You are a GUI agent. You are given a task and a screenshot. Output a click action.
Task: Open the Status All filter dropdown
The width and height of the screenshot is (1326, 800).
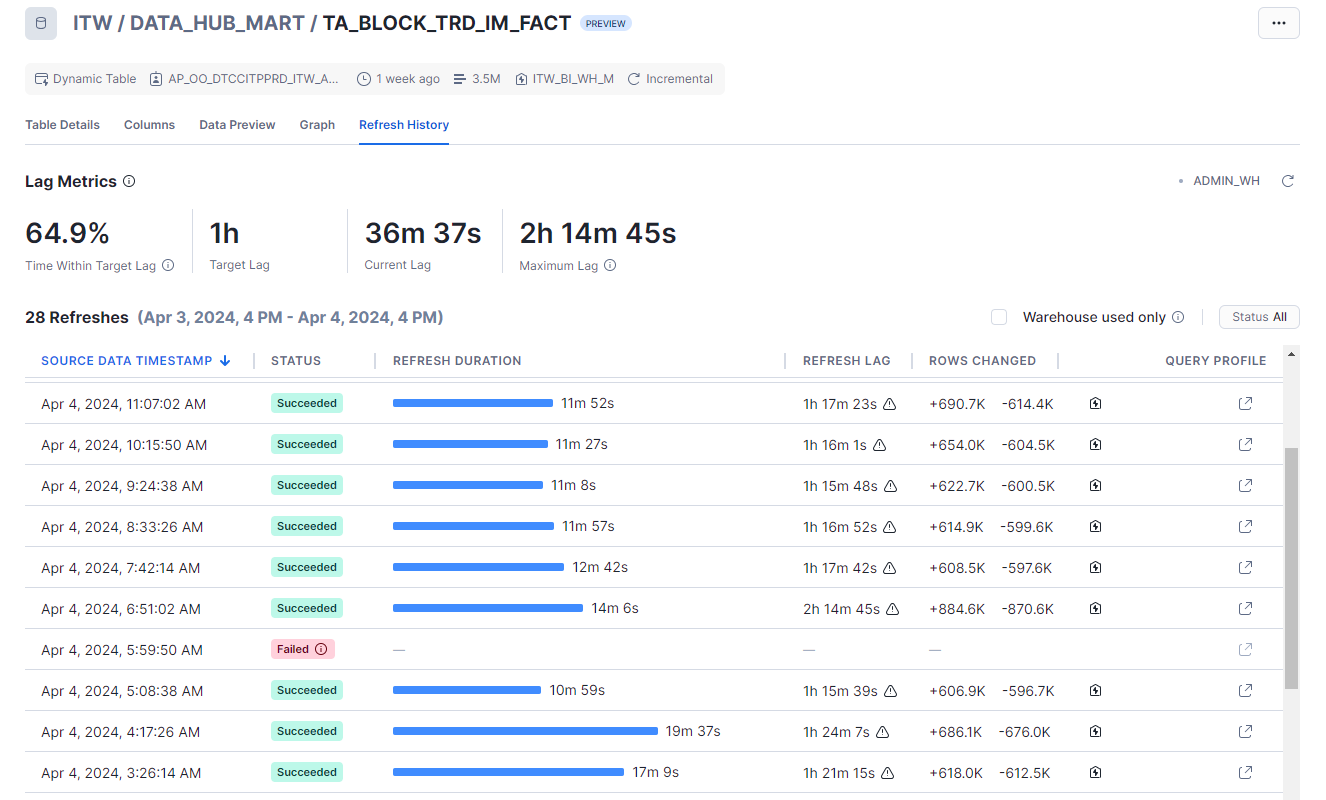click(1258, 317)
